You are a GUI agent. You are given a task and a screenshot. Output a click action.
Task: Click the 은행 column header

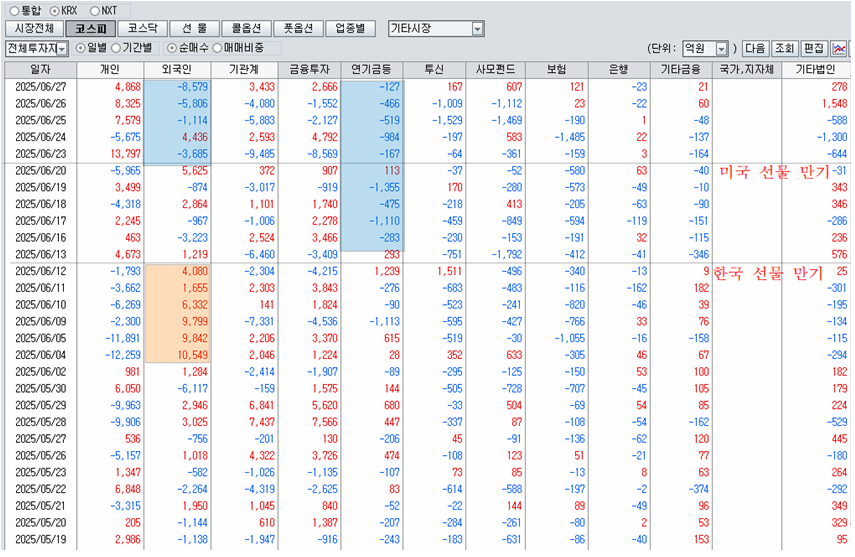pos(619,69)
